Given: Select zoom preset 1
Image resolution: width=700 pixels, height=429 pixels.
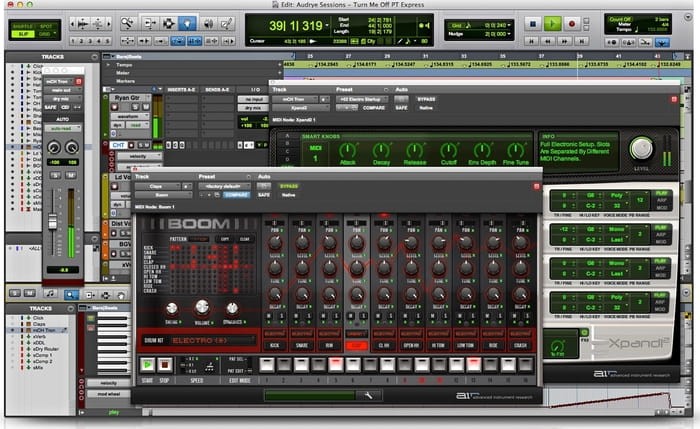Looking at the screenshot, I should [73, 41].
